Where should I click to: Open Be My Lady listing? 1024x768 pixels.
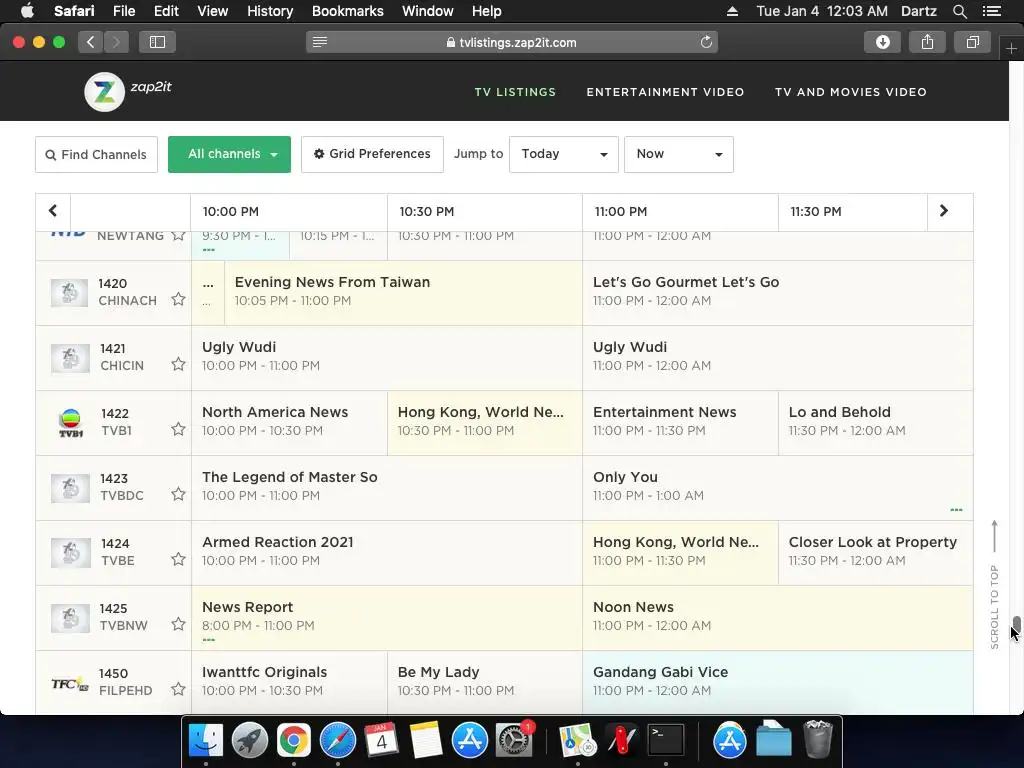tap(485, 681)
